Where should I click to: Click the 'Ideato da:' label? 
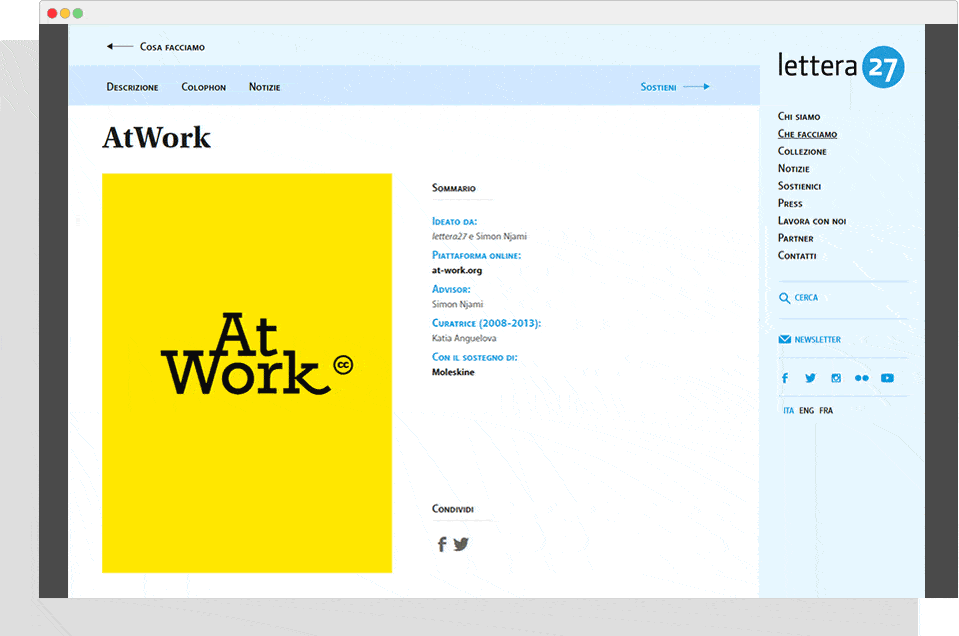point(454,221)
